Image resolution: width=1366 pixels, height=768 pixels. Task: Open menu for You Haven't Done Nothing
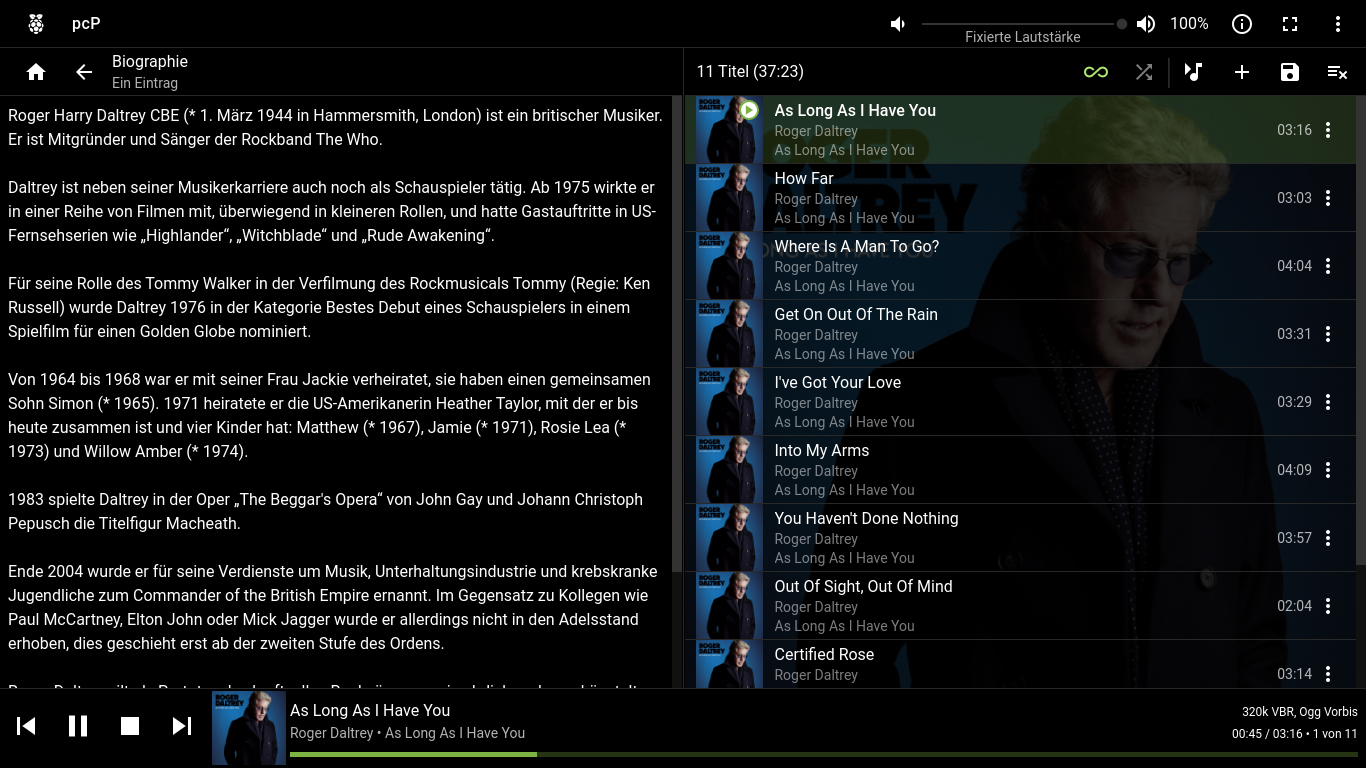(x=1328, y=538)
